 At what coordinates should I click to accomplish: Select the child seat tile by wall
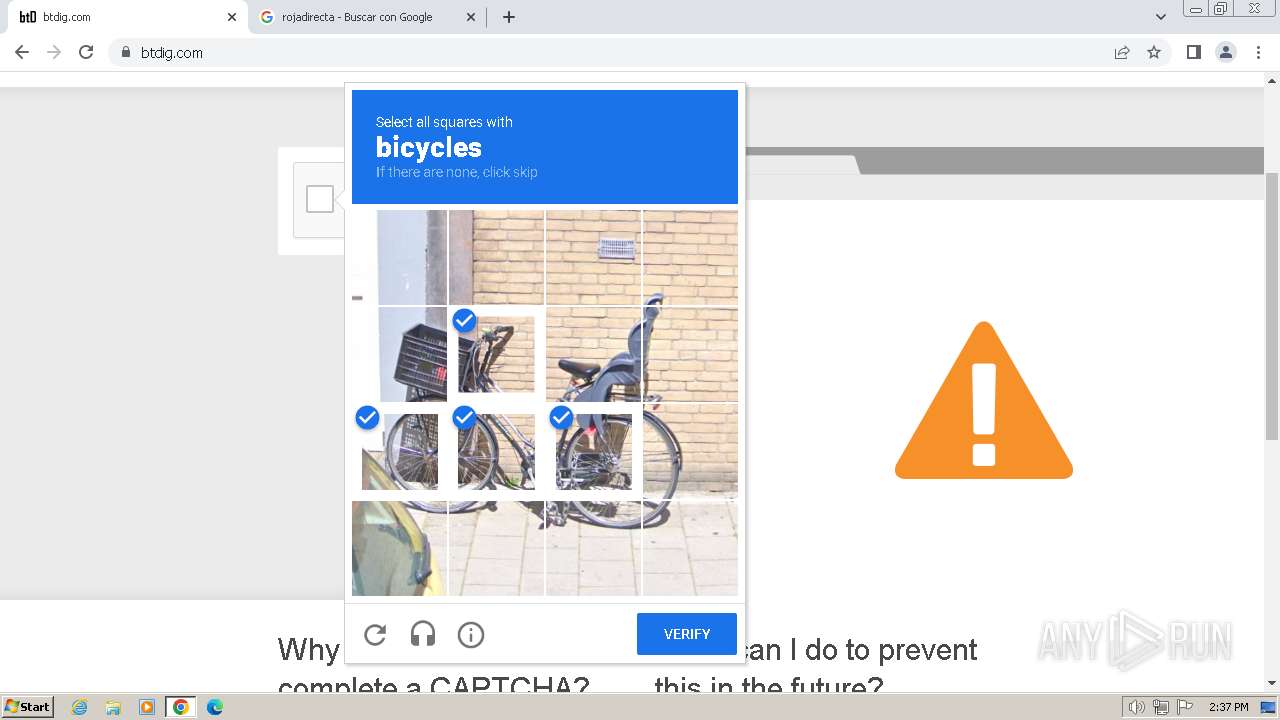tap(690, 354)
